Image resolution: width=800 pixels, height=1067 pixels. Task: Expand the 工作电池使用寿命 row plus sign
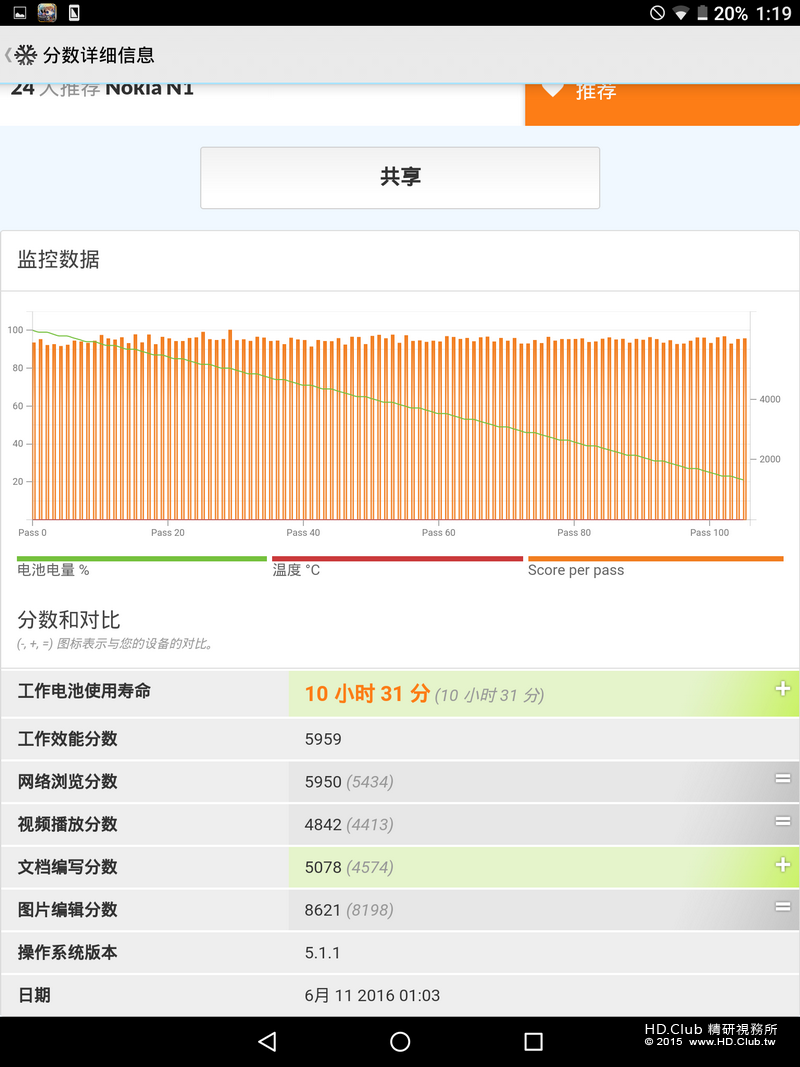(782, 689)
